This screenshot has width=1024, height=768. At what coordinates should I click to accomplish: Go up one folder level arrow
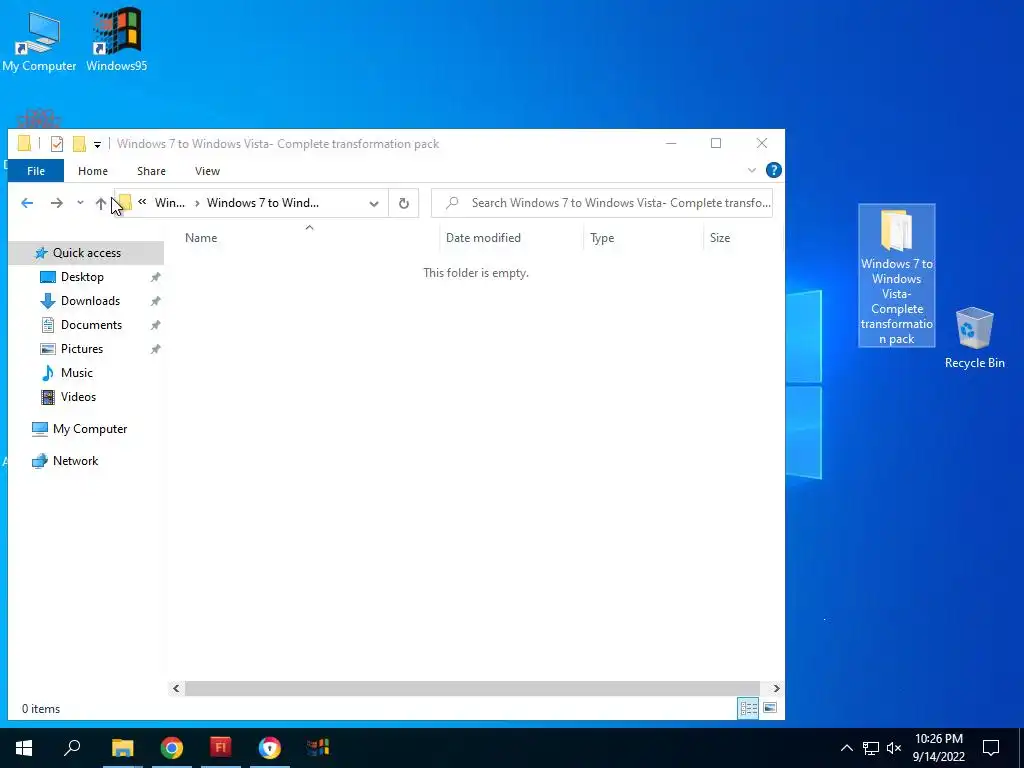pos(101,203)
